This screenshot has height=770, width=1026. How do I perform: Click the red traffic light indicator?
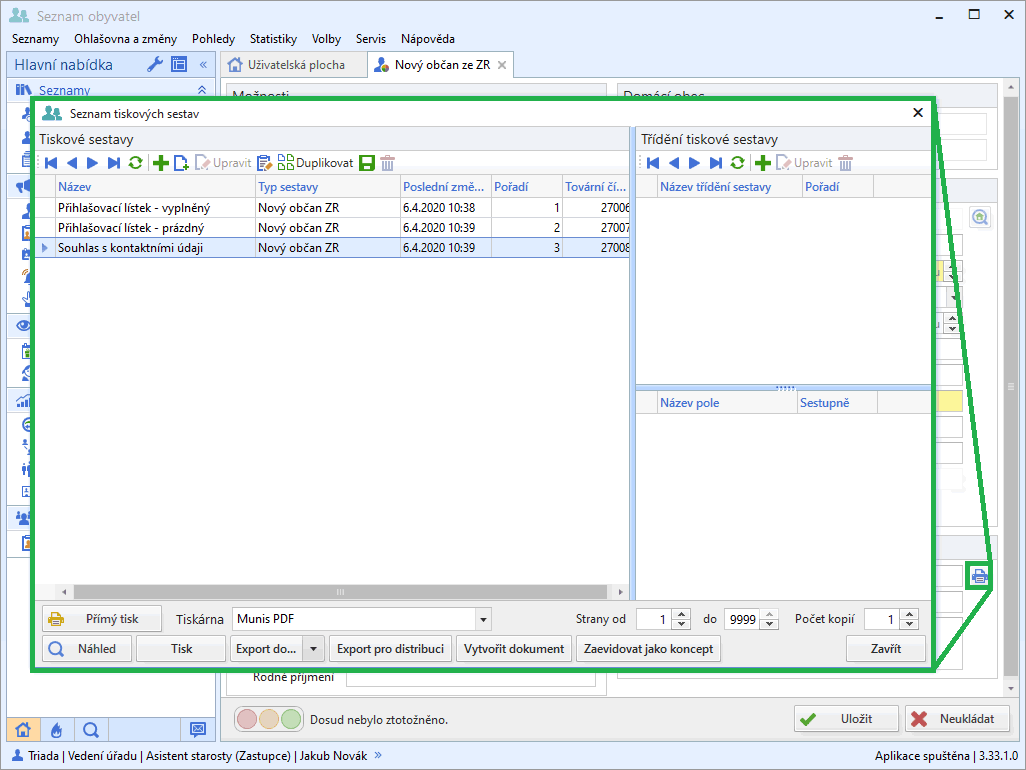(247, 718)
